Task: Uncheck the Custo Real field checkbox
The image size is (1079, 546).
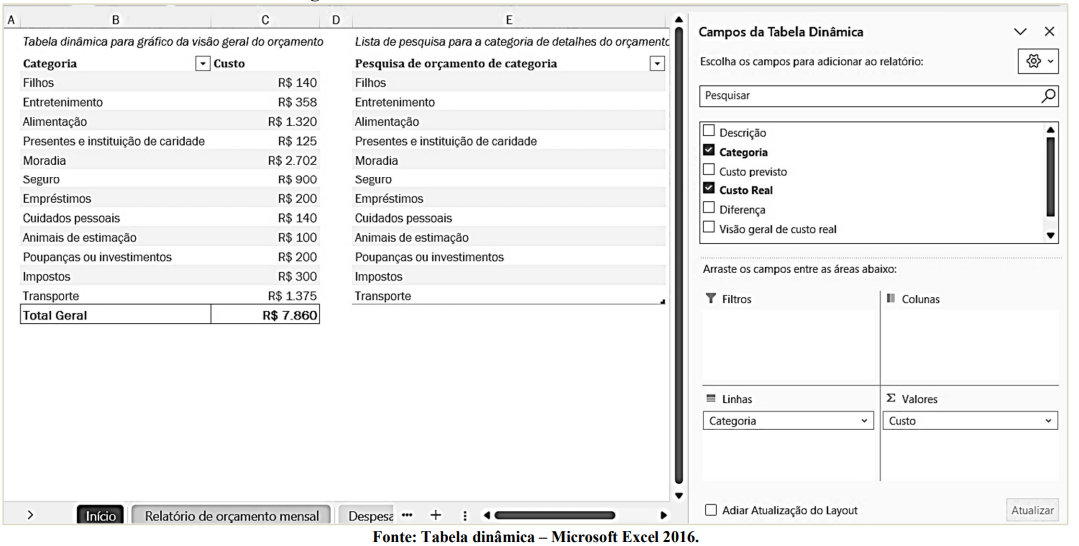Action: pos(709,188)
